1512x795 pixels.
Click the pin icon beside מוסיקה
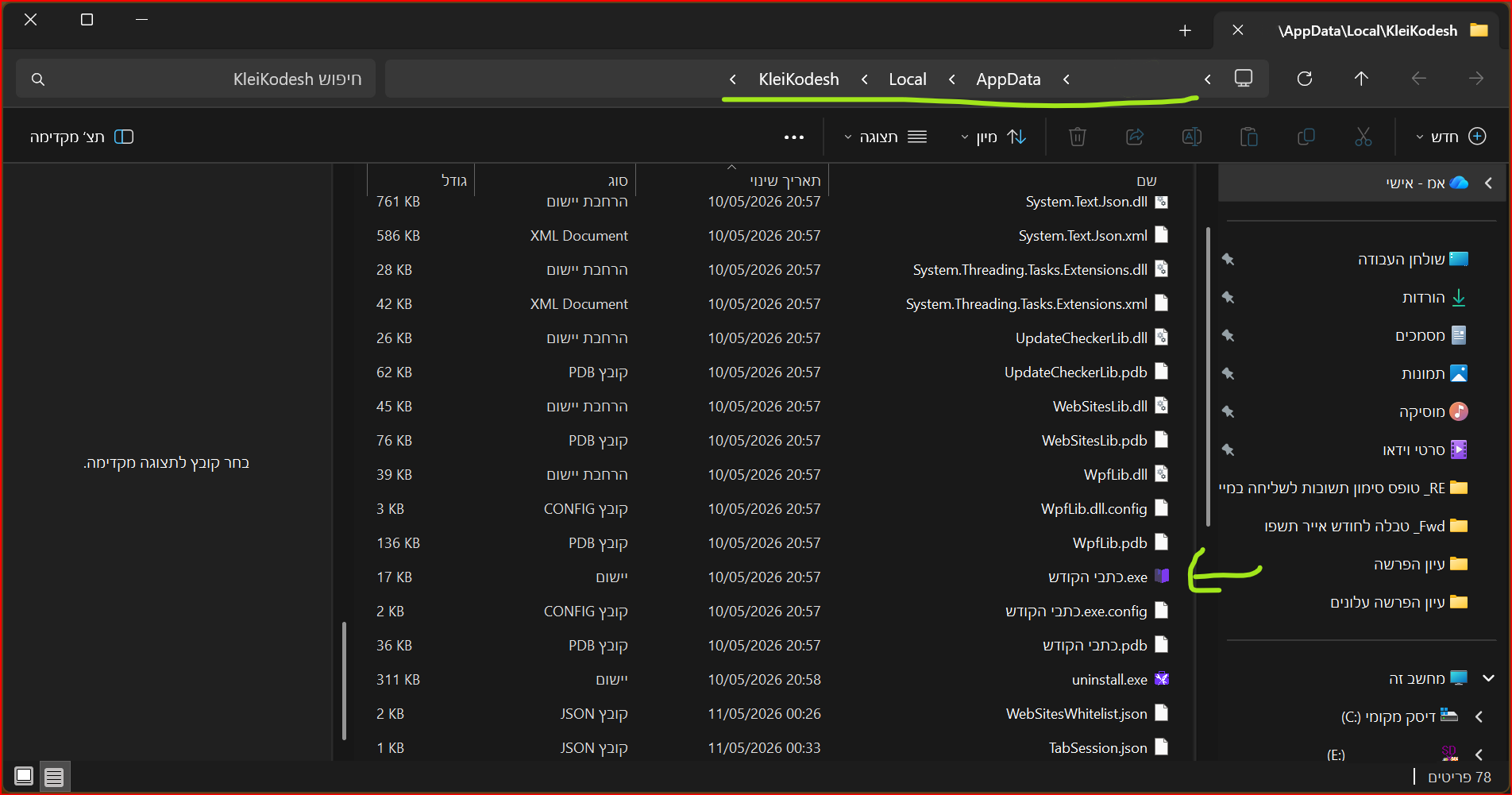pos(1228,412)
